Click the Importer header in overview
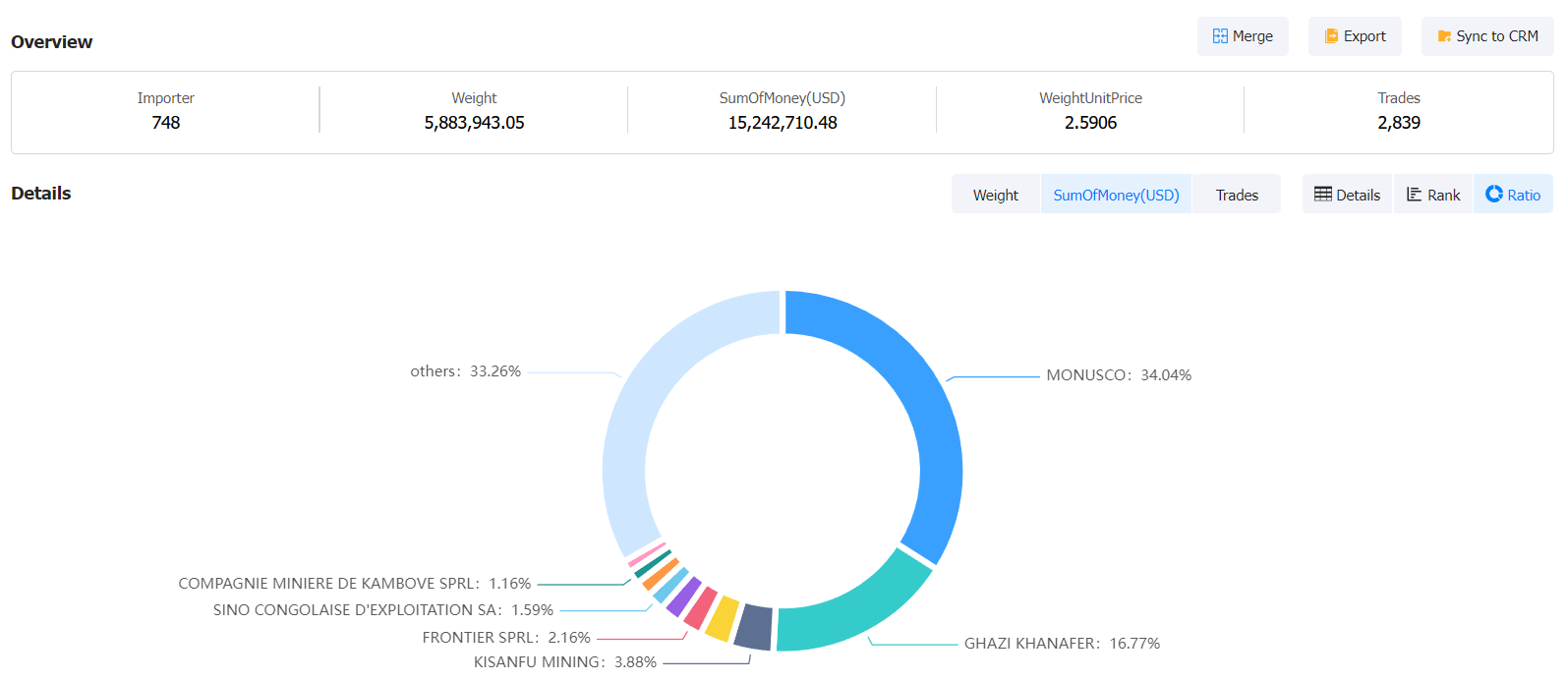Image resolution: width=1568 pixels, height=682 pixels. click(165, 98)
